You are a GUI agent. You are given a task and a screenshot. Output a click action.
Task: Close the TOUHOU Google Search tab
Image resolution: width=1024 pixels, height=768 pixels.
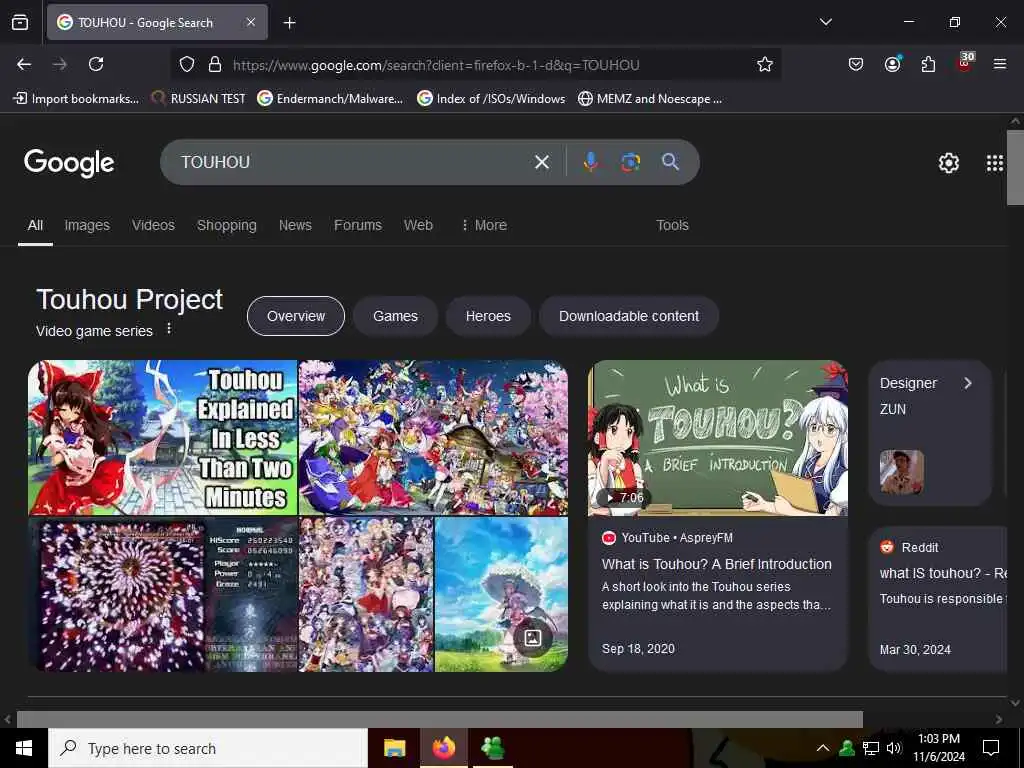click(x=251, y=22)
